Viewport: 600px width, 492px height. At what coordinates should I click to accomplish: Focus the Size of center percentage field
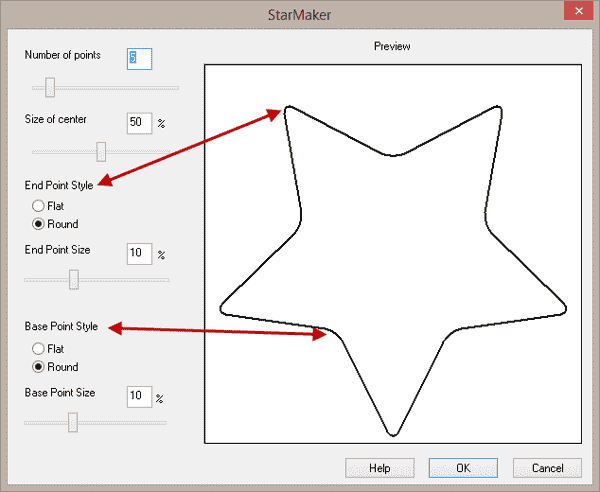point(139,123)
